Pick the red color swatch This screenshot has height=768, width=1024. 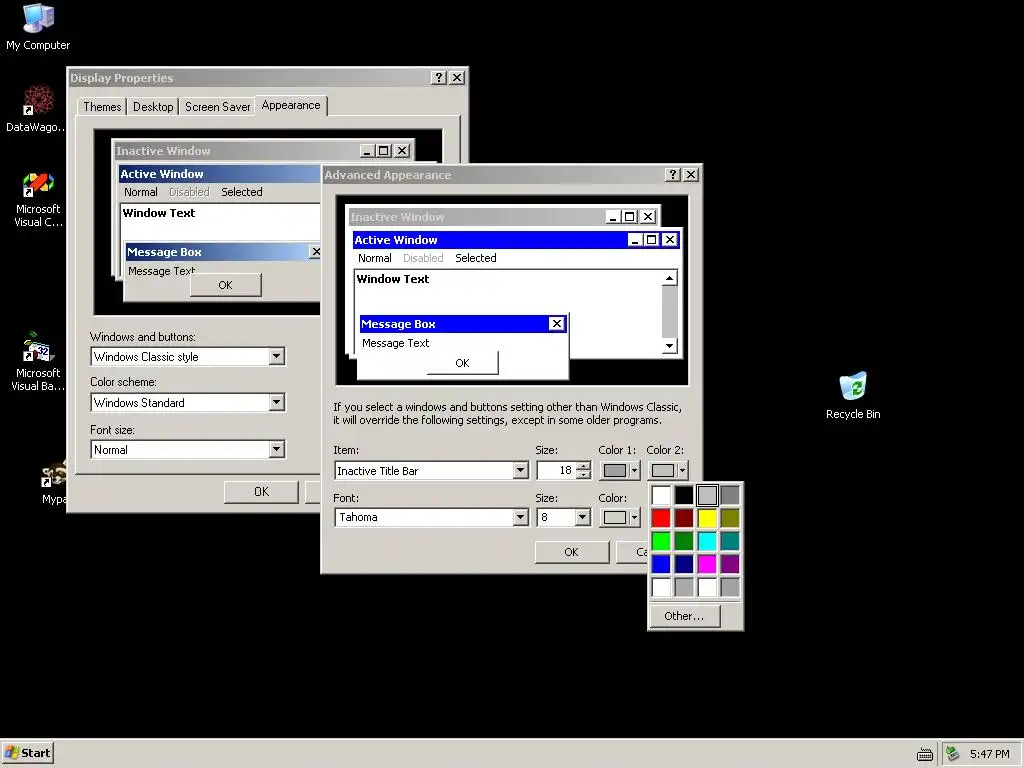pos(661,518)
